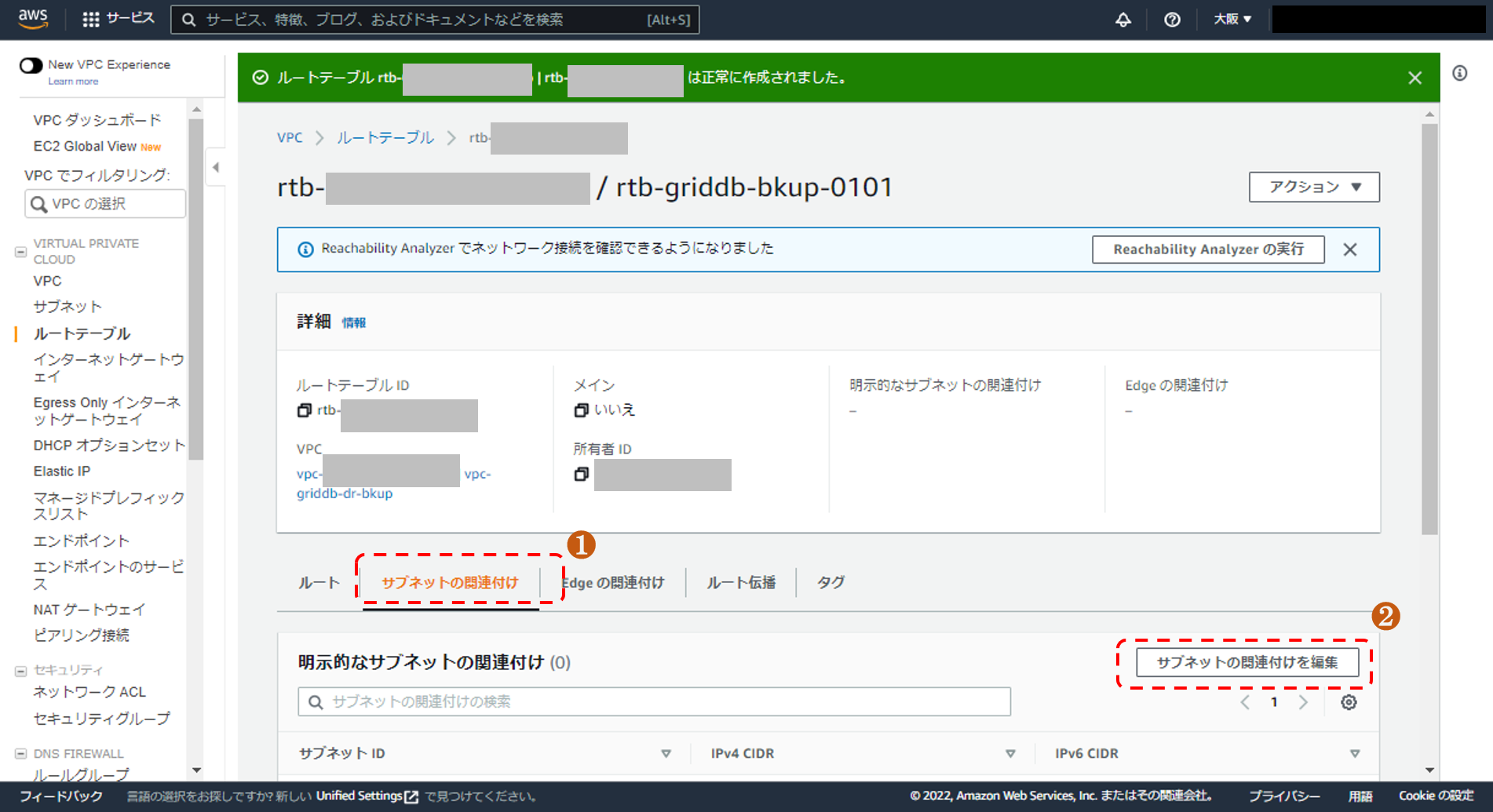Open the services grid menu icon
1493x812 pixels.
pyautogui.click(x=91, y=20)
